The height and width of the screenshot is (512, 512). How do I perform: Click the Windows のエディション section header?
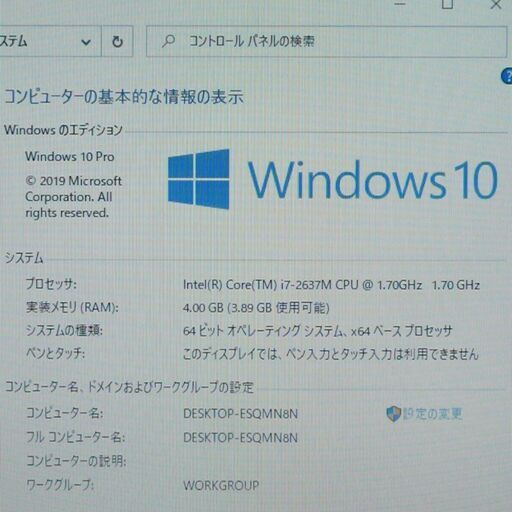(x=63, y=130)
